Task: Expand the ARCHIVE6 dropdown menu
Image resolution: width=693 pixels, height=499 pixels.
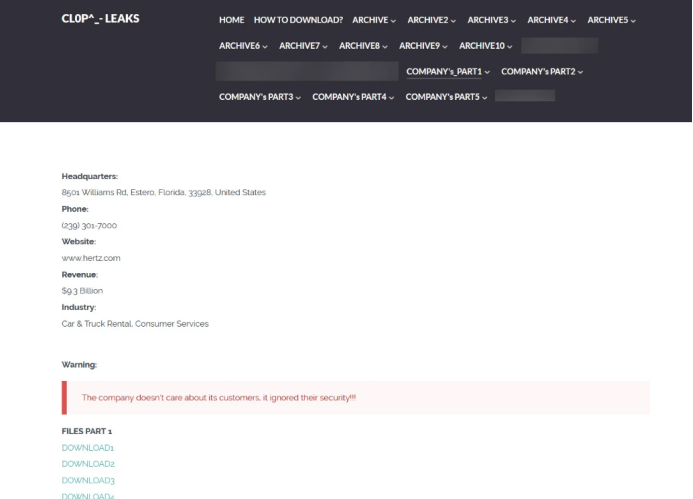Action: tap(243, 46)
